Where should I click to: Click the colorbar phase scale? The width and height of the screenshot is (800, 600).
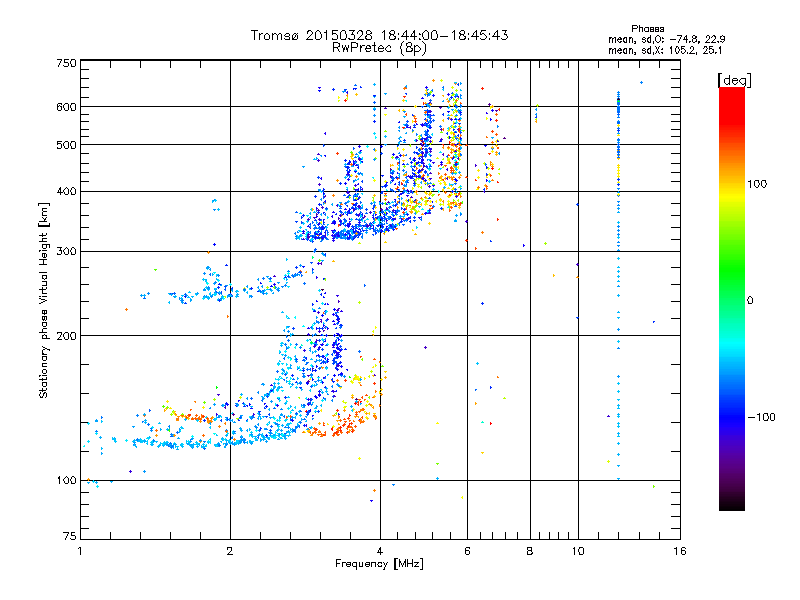732,299
